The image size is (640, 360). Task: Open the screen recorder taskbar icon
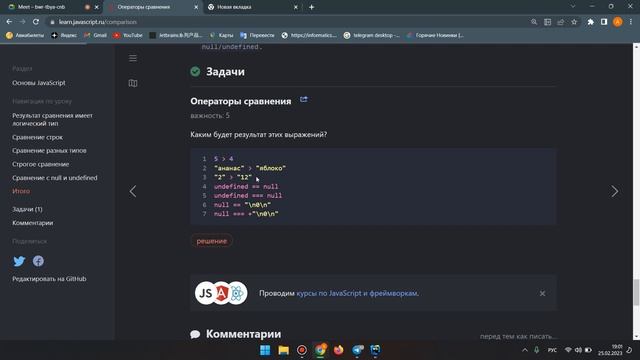302,350
